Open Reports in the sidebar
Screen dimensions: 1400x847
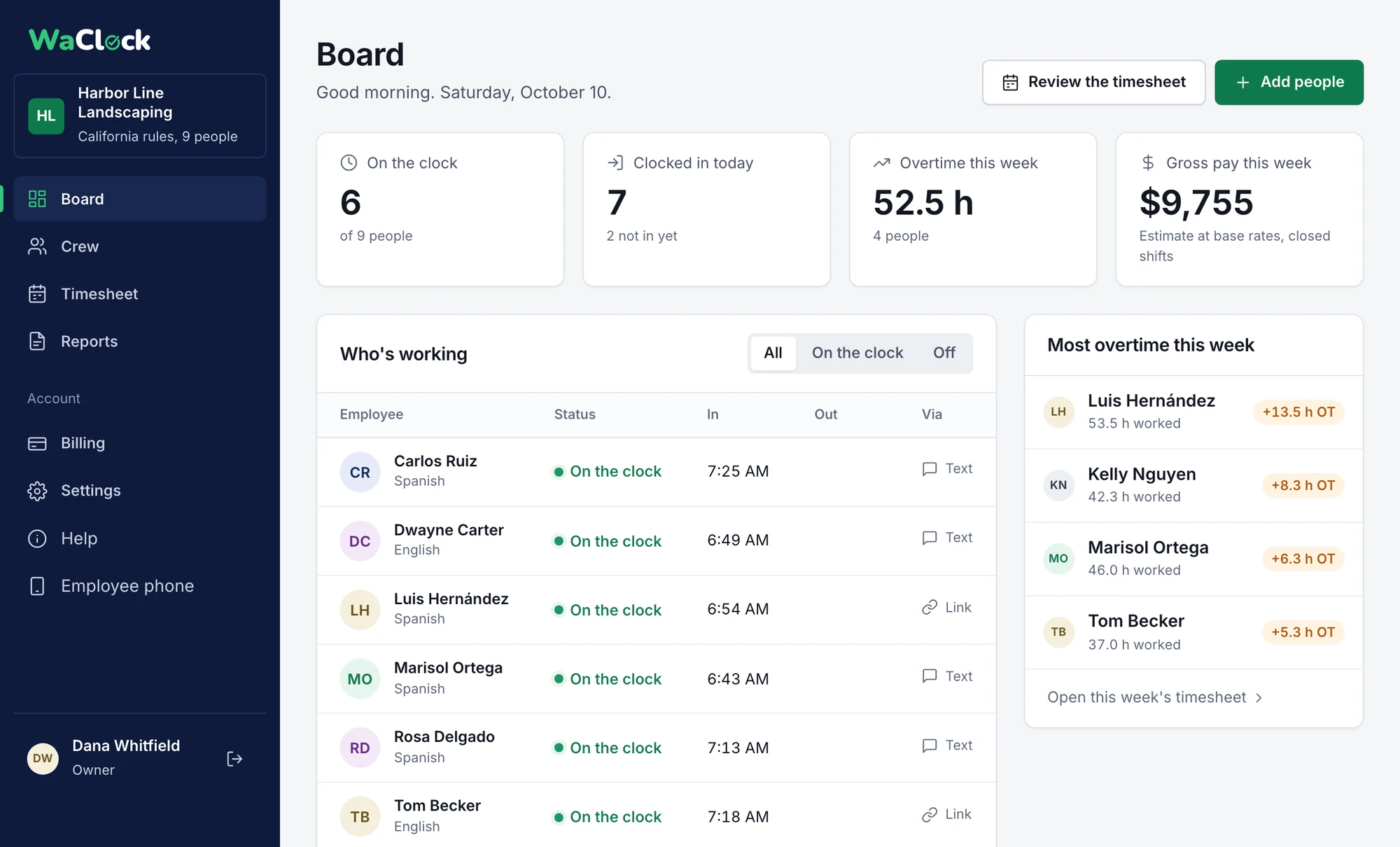[140, 342]
